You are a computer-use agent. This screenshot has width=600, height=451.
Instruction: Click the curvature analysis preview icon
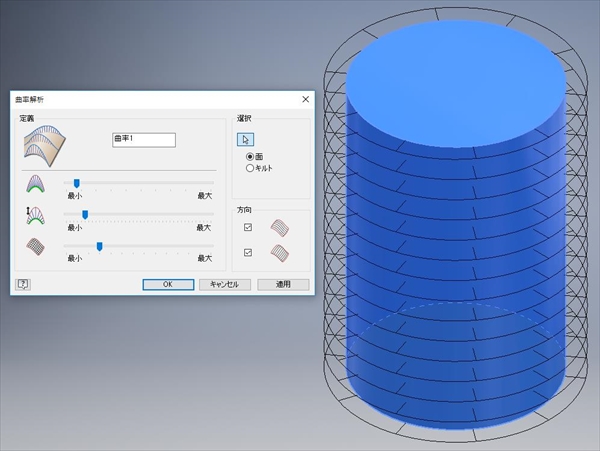tap(43, 146)
